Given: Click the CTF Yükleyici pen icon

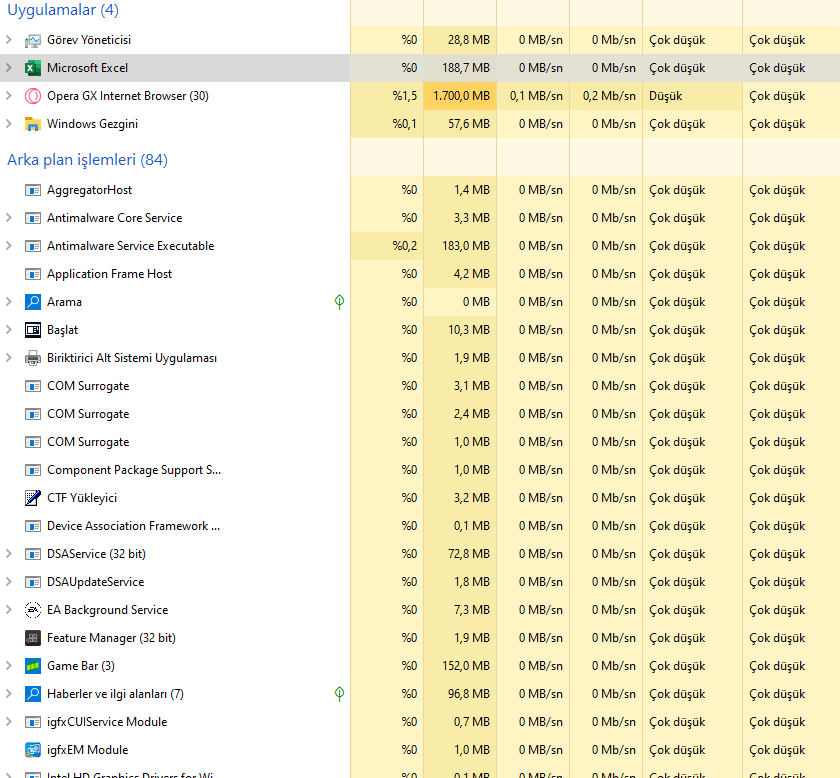Looking at the screenshot, I should 33,498.
